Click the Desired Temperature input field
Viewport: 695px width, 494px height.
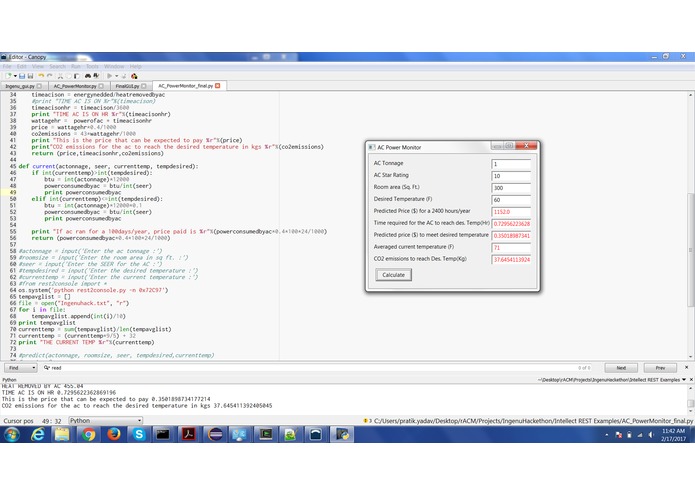coord(511,200)
